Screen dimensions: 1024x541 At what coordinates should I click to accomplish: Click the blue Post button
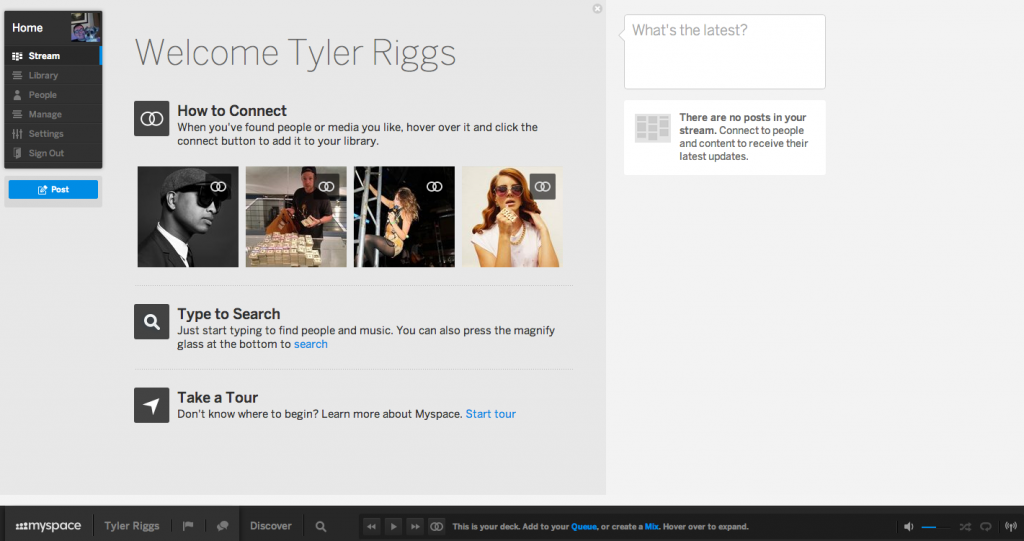pyautogui.click(x=53, y=189)
